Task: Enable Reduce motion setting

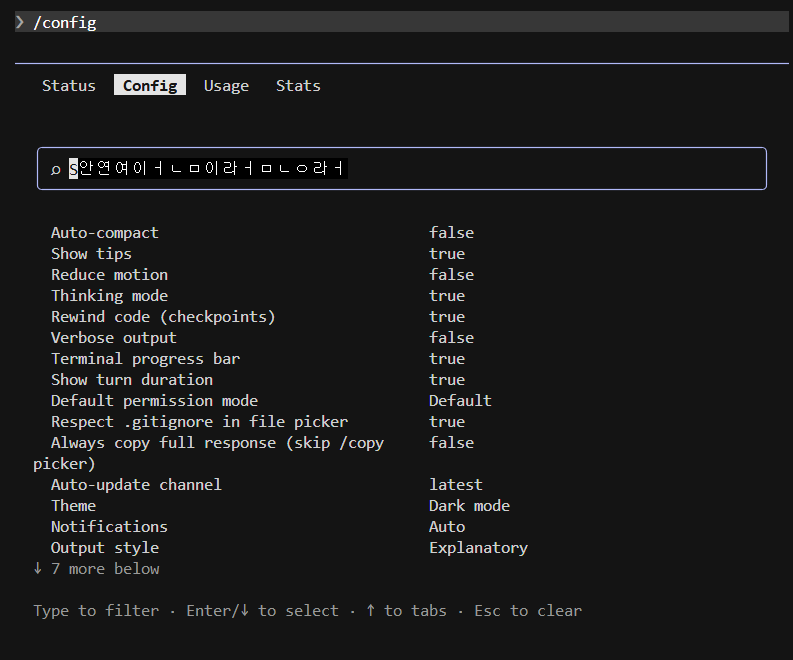Action: click(109, 275)
